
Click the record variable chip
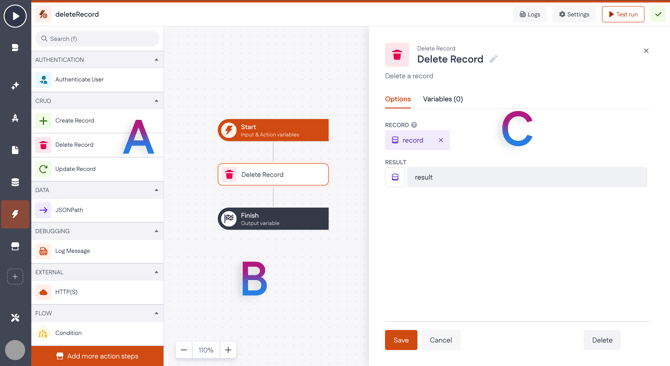(417, 140)
